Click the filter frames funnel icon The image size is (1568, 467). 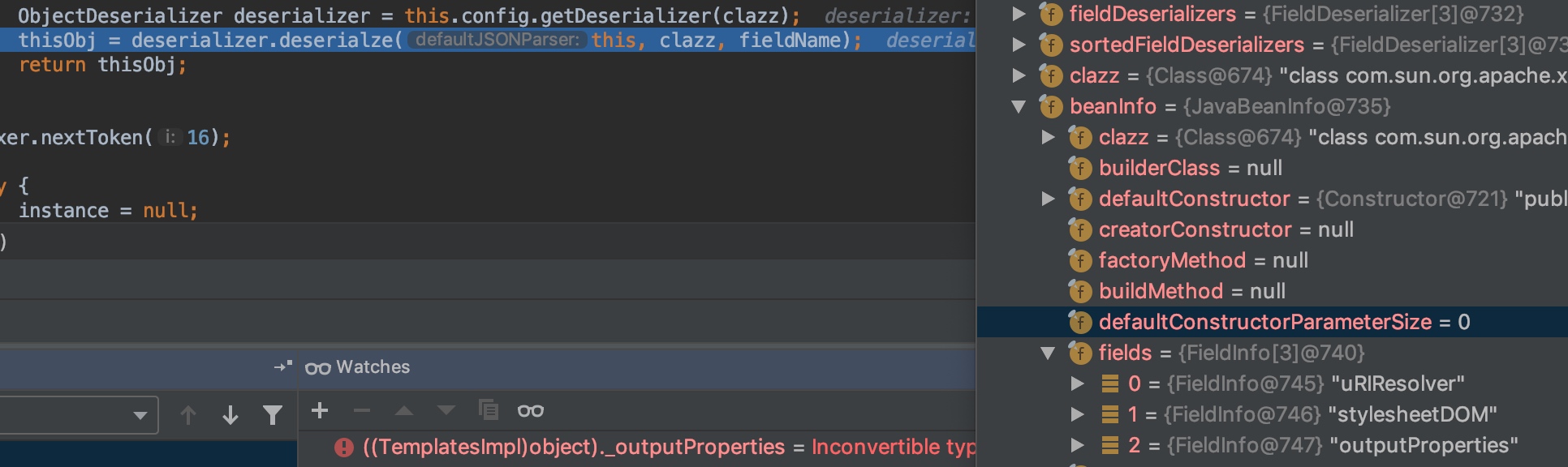tap(273, 415)
